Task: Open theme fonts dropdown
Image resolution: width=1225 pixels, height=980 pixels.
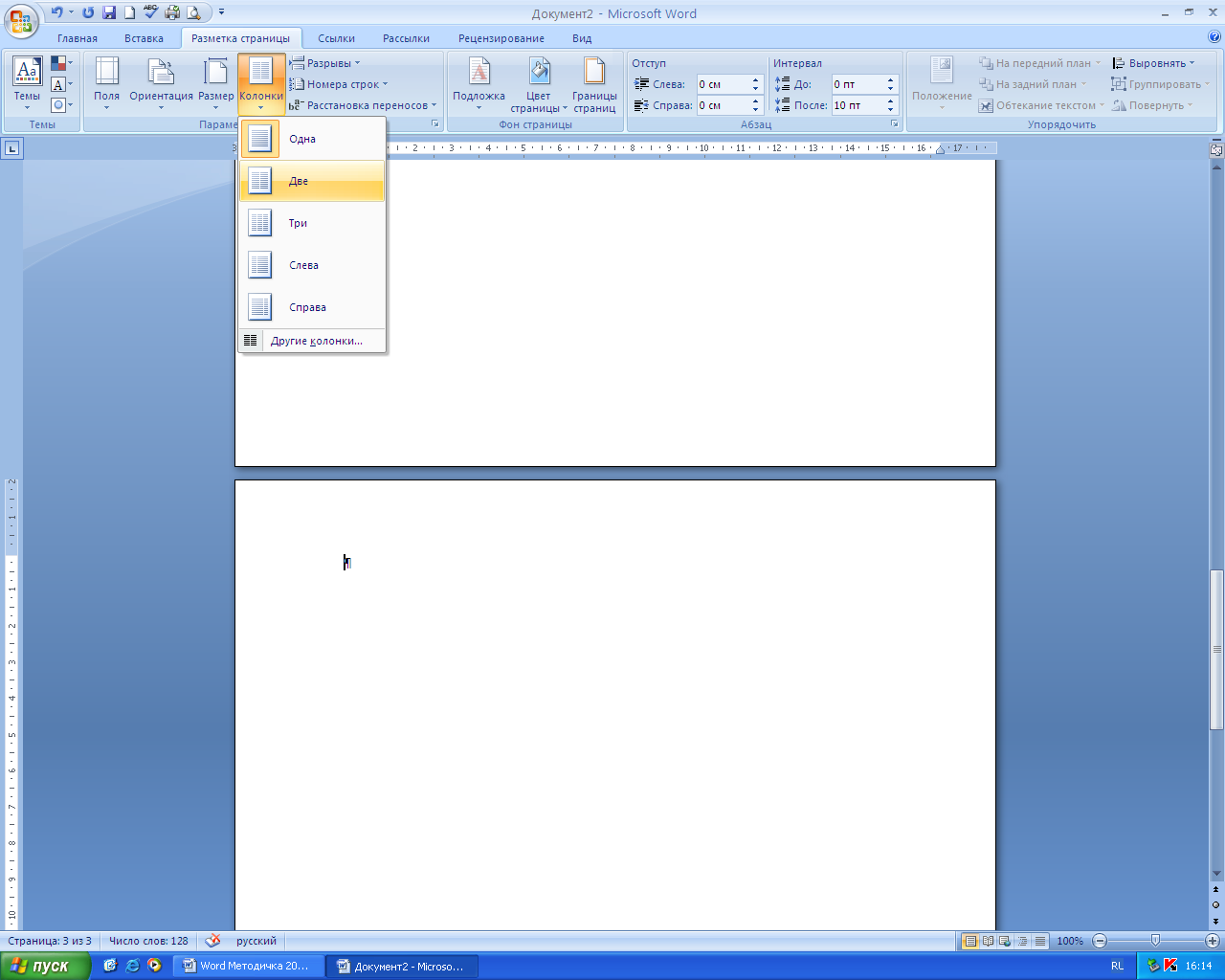Action: [x=61, y=84]
